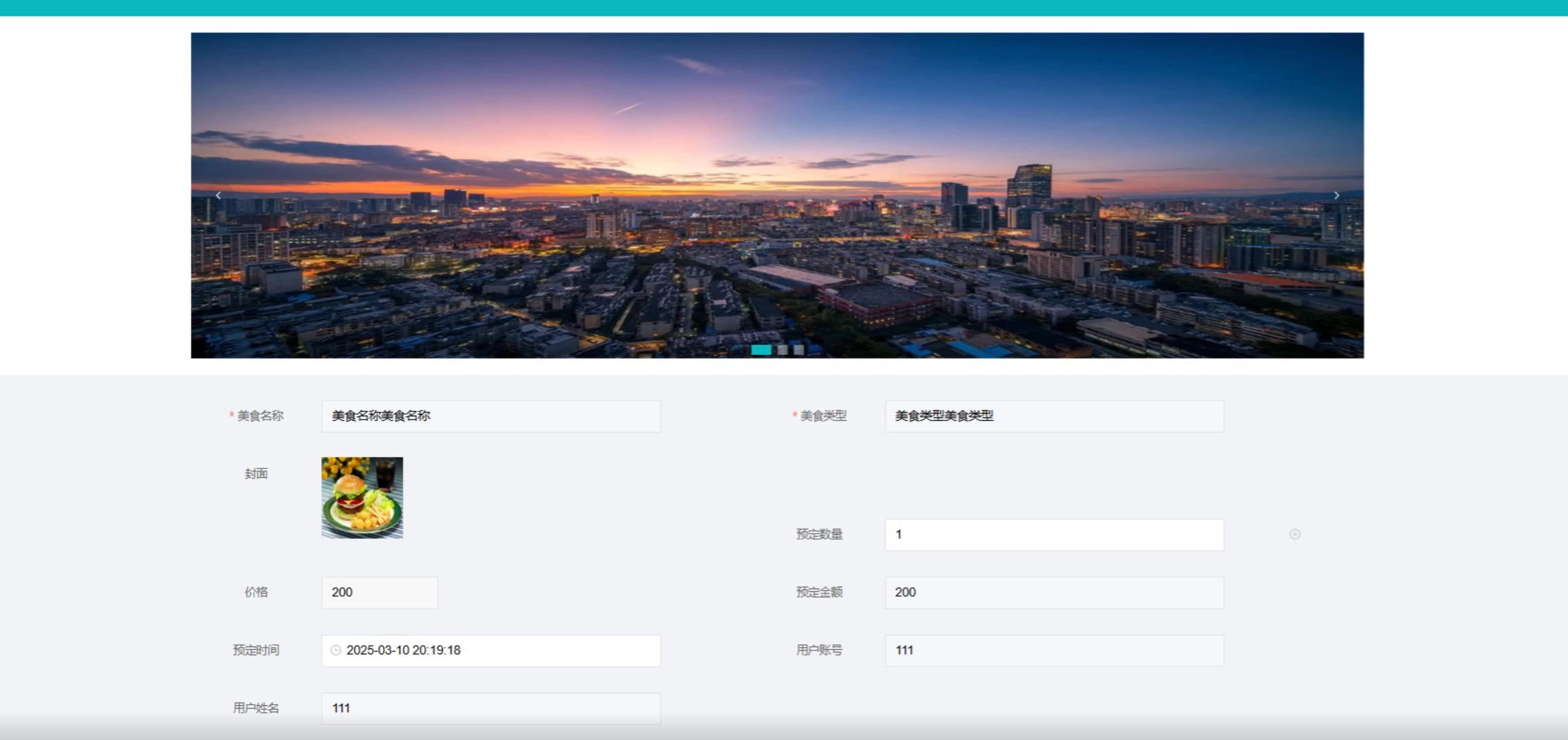Click the 封面 cover label
This screenshot has height=740, width=1568.
[x=256, y=474]
